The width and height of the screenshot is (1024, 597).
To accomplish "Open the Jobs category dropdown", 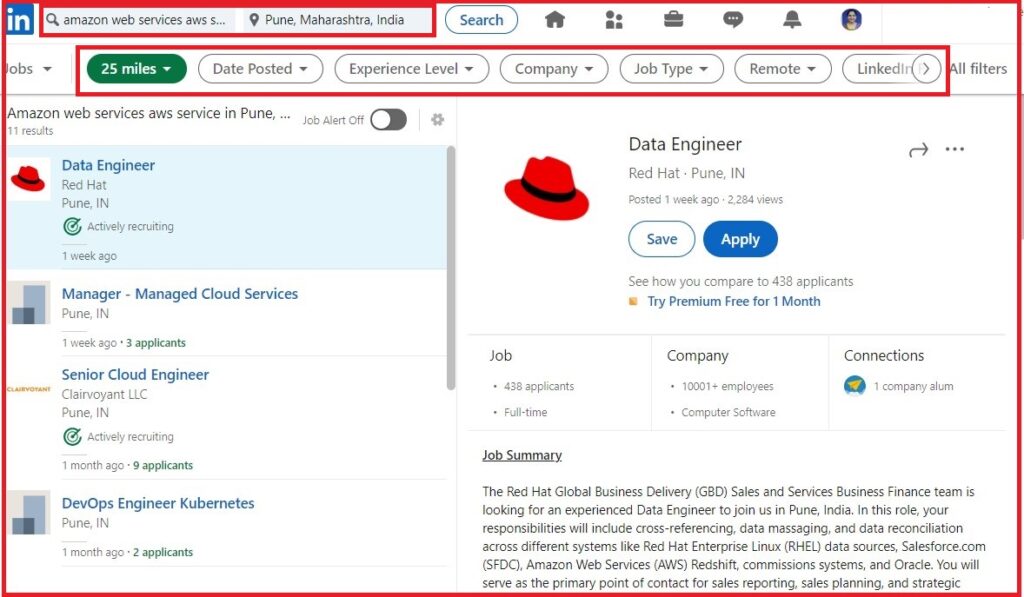I will coord(27,69).
